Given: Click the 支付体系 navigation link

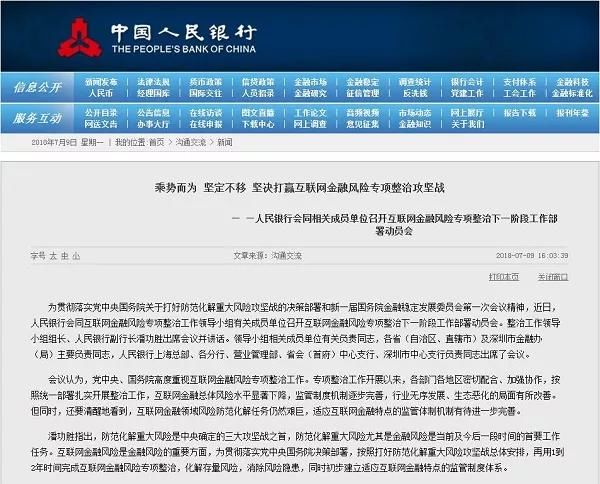Looking at the screenshot, I should point(520,82).
